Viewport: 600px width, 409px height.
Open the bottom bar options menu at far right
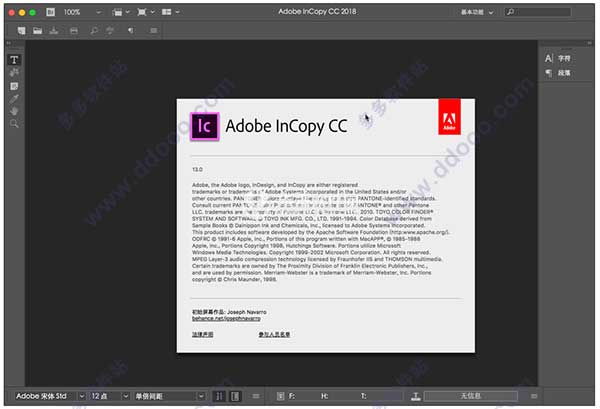pyautogui.click(x=534, y=396)
